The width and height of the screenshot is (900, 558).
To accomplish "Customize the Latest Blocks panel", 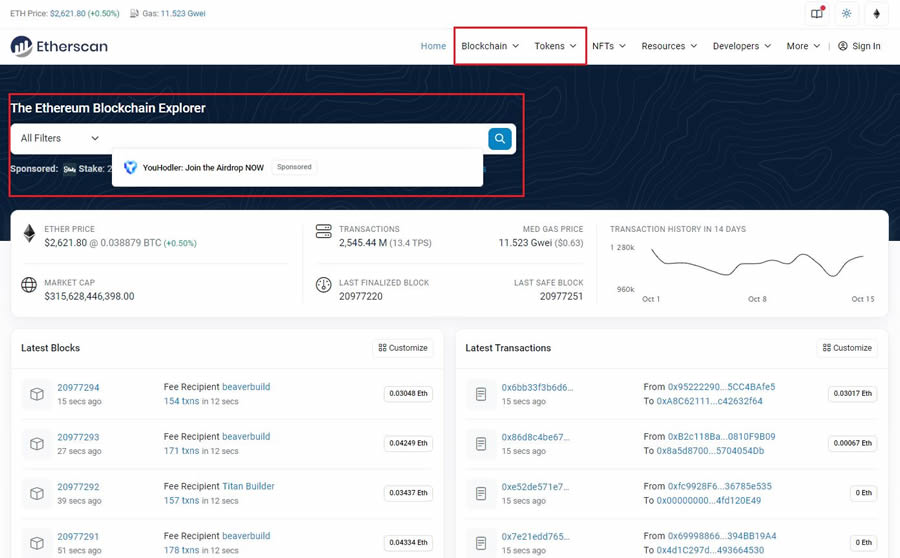I will coord(402,348).
